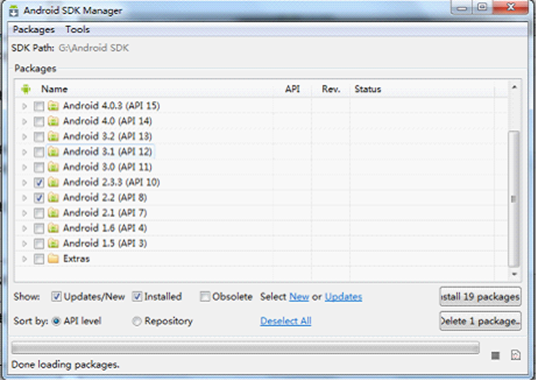Click the Deselect All link
538x381 pixels.
pos(285,321)
